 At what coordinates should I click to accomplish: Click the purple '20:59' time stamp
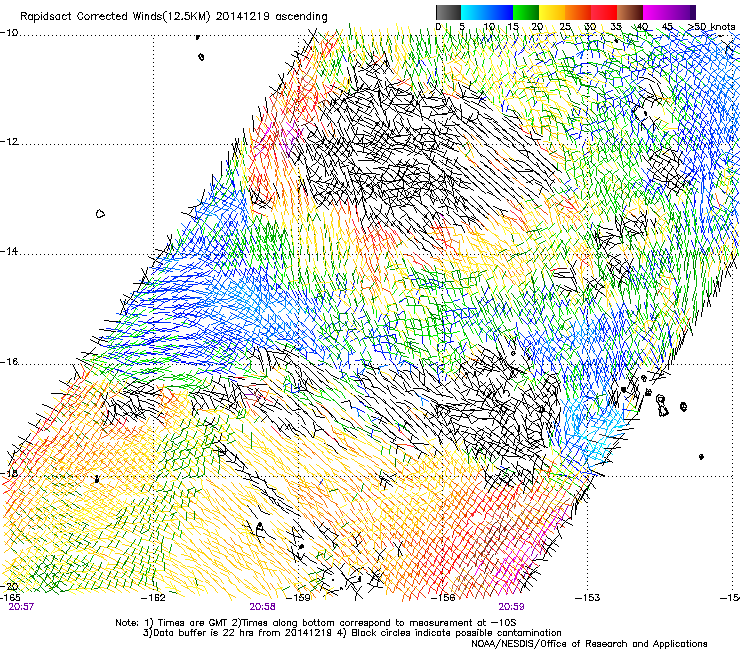click(x=511, y=607)
